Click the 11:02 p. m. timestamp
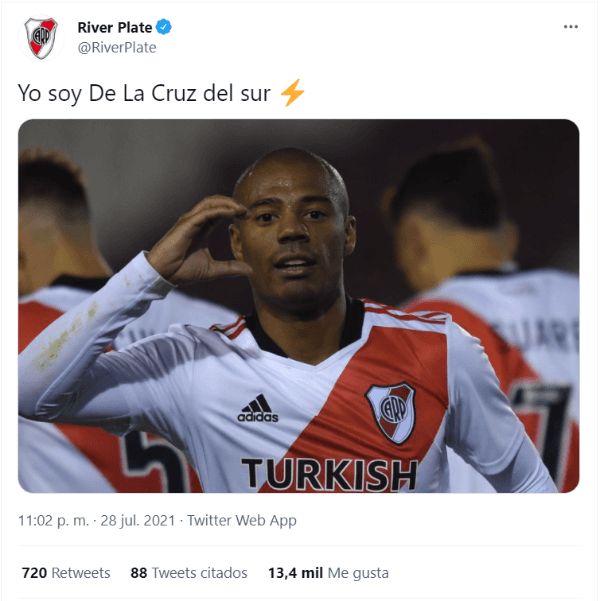The width and height of the screenshot is (600, 601). [x=54, y=521]
